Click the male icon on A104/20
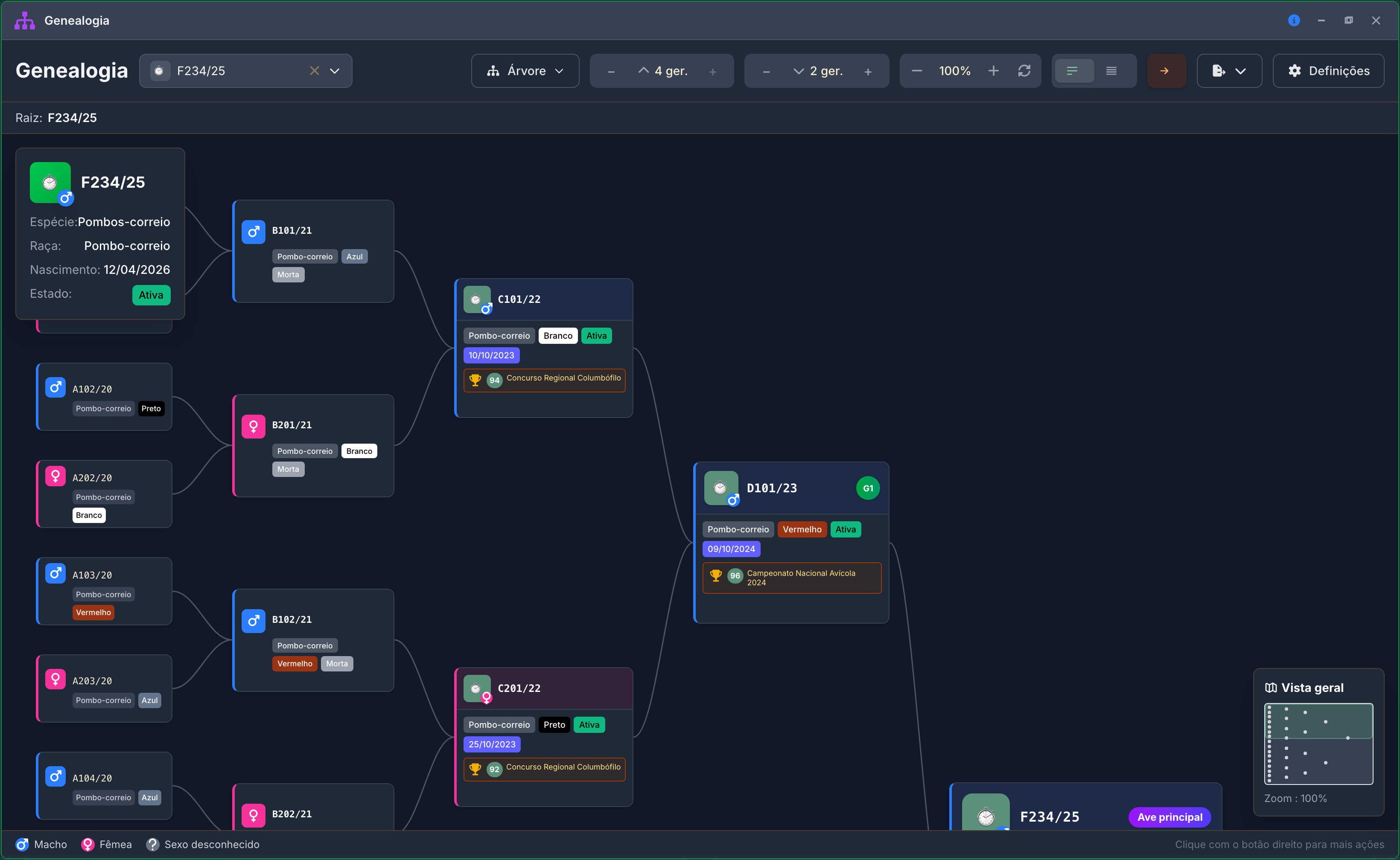 [x=55, y=777]
